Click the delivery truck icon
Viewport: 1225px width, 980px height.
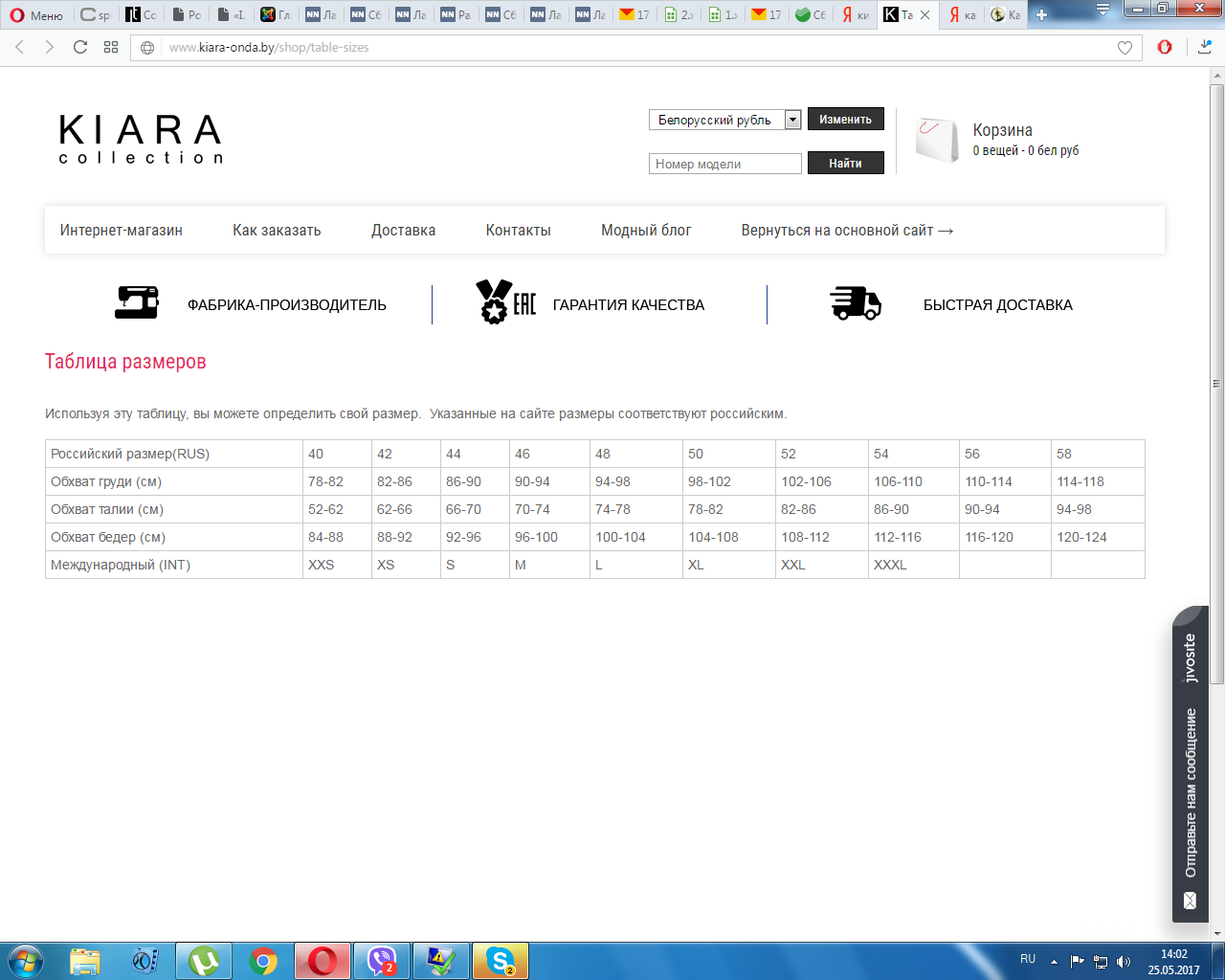855,303
